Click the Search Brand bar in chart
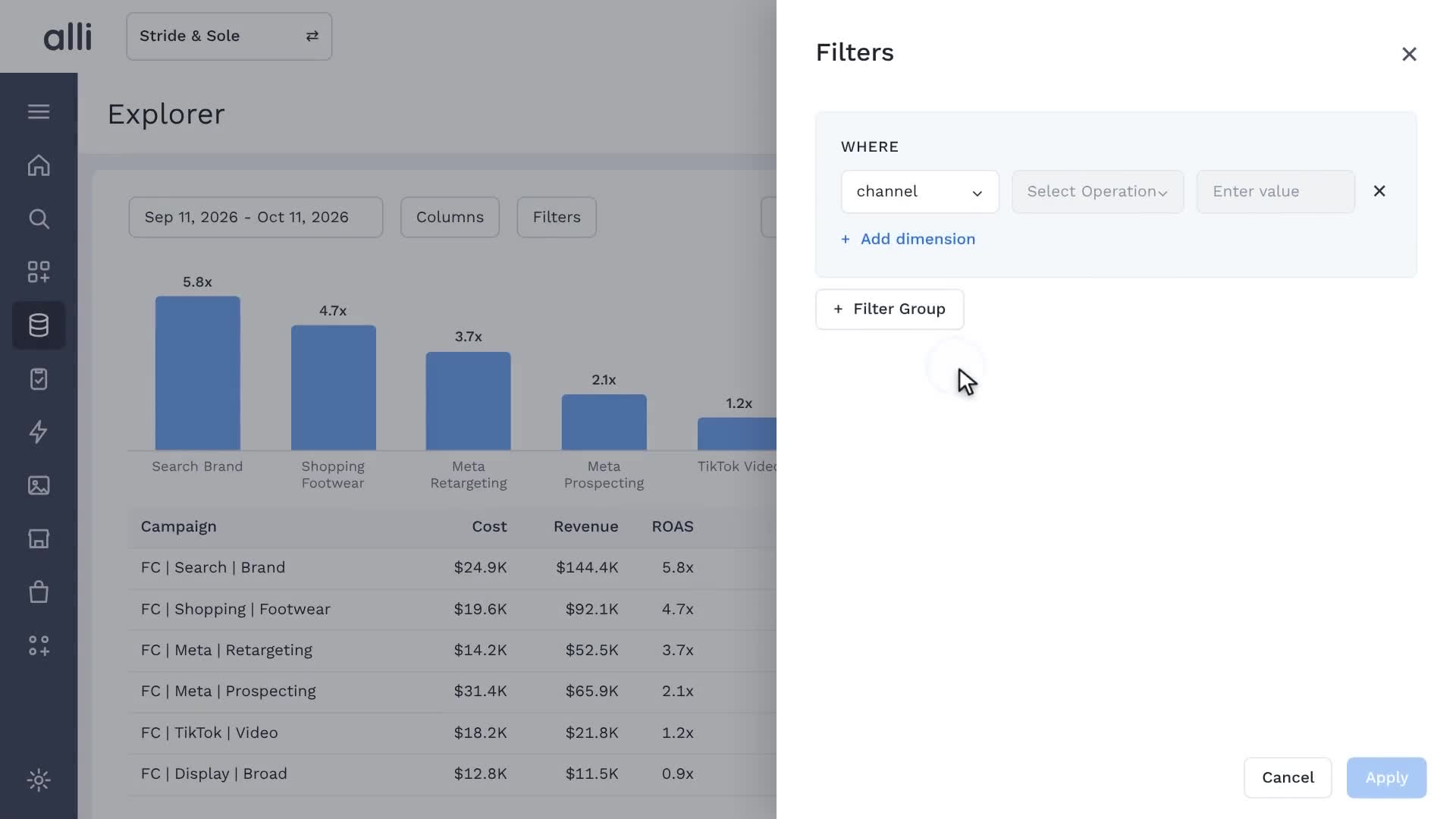The image size is (1456, 819). pos(197,373)
